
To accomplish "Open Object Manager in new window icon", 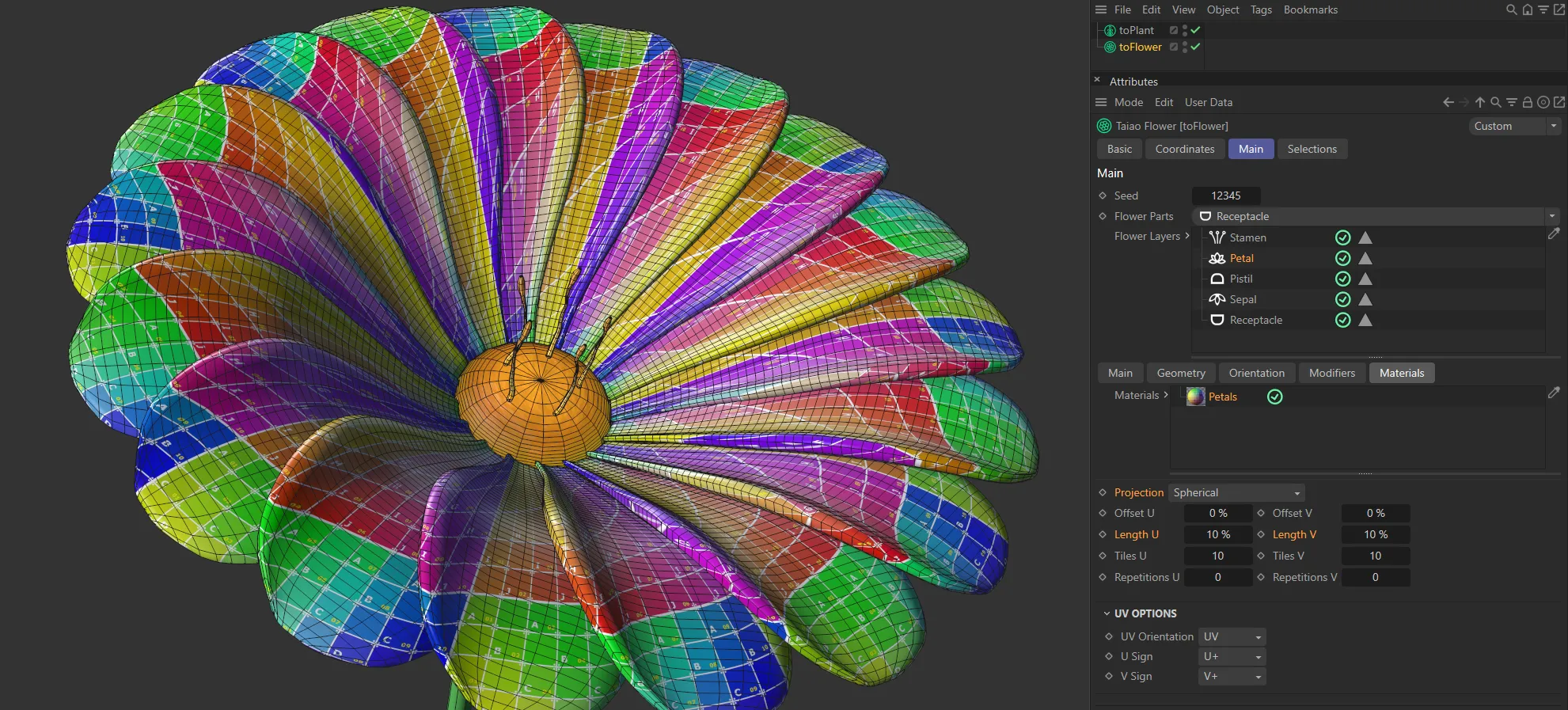I will click(1559, 9).
